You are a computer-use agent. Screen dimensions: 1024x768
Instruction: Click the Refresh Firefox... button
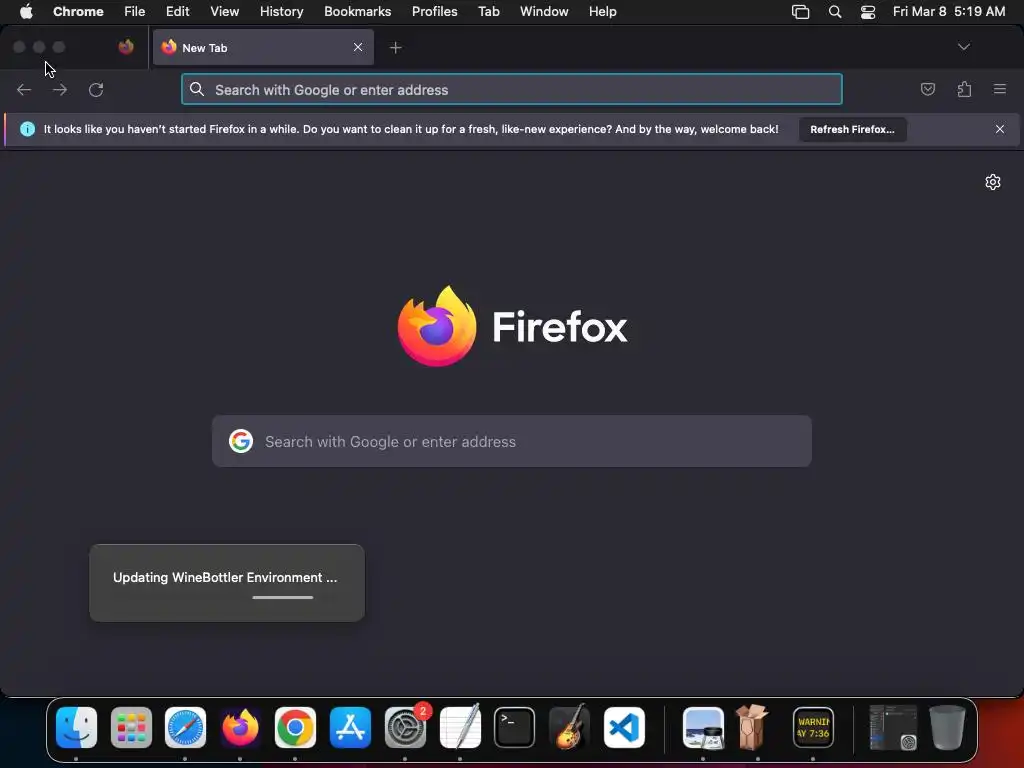pos(852,129)
